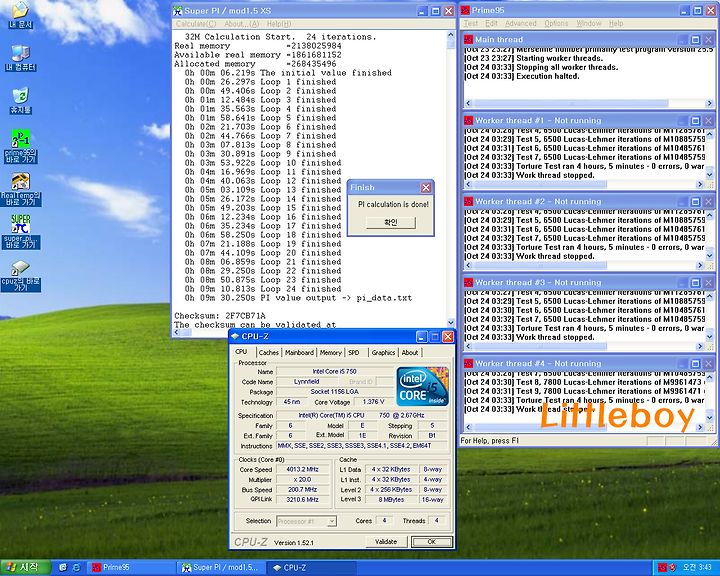Open the About menu in Super PI

[241, 24]
